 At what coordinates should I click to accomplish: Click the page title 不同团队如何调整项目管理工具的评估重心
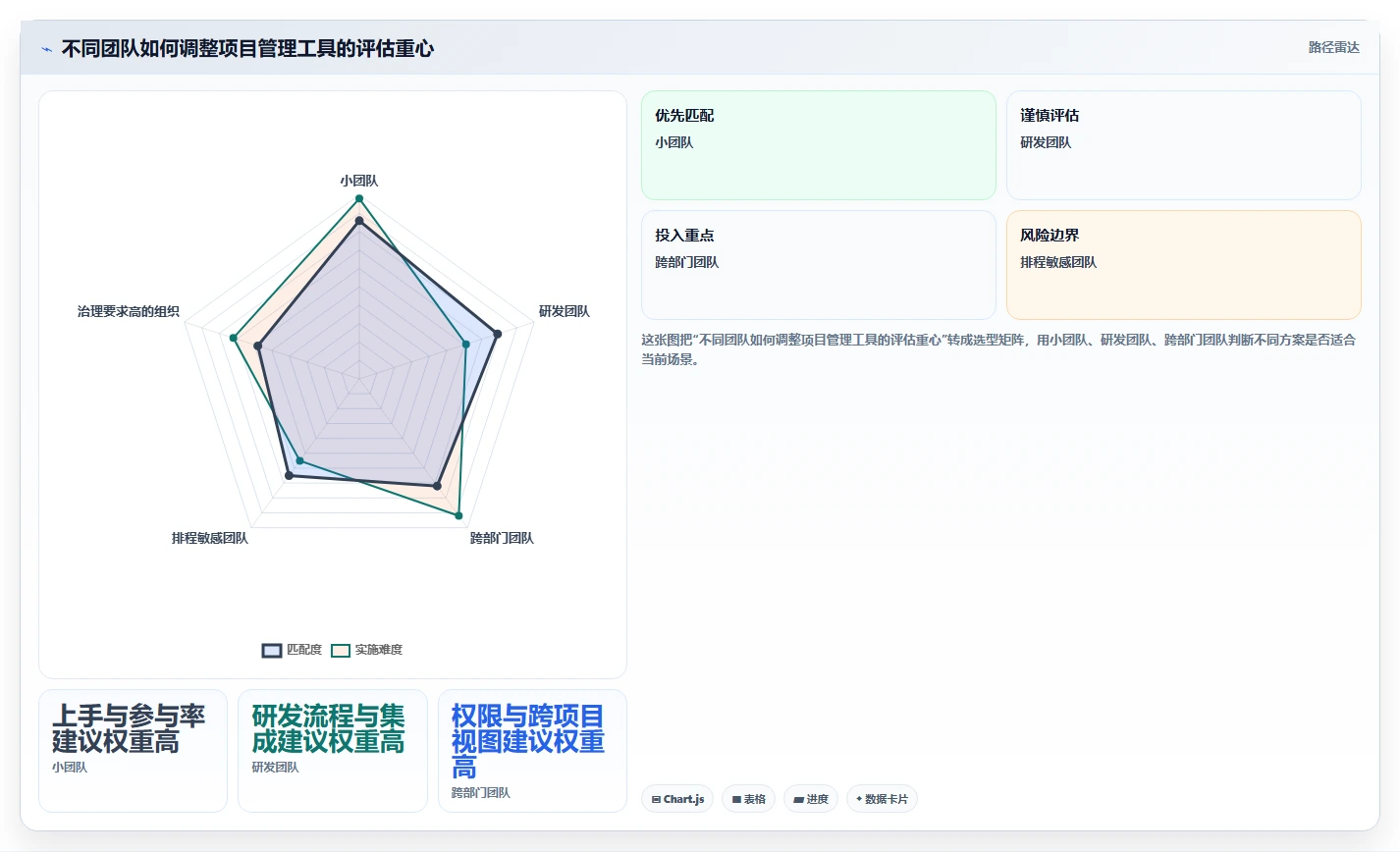[247, 48]
